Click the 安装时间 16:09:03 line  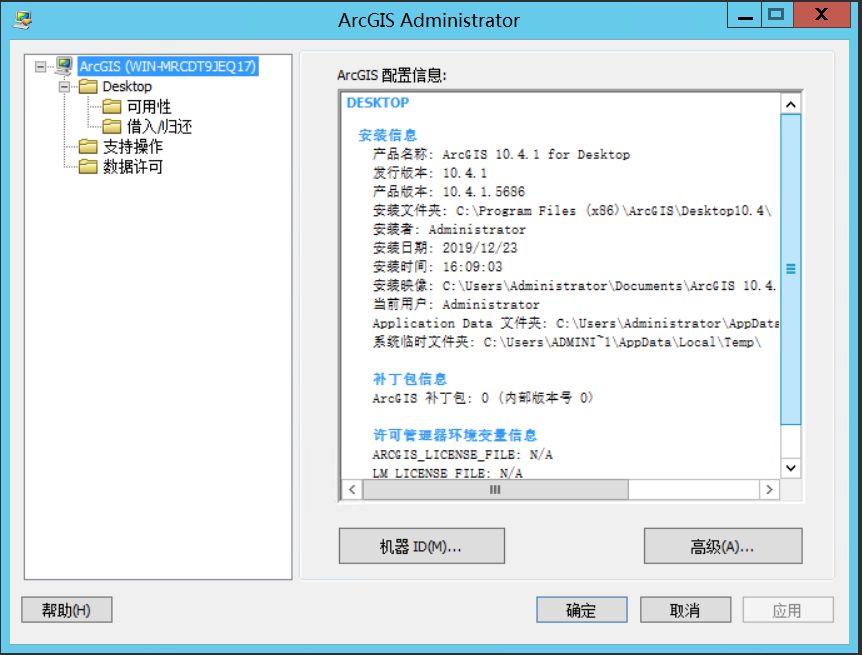[x=438, y=267]
